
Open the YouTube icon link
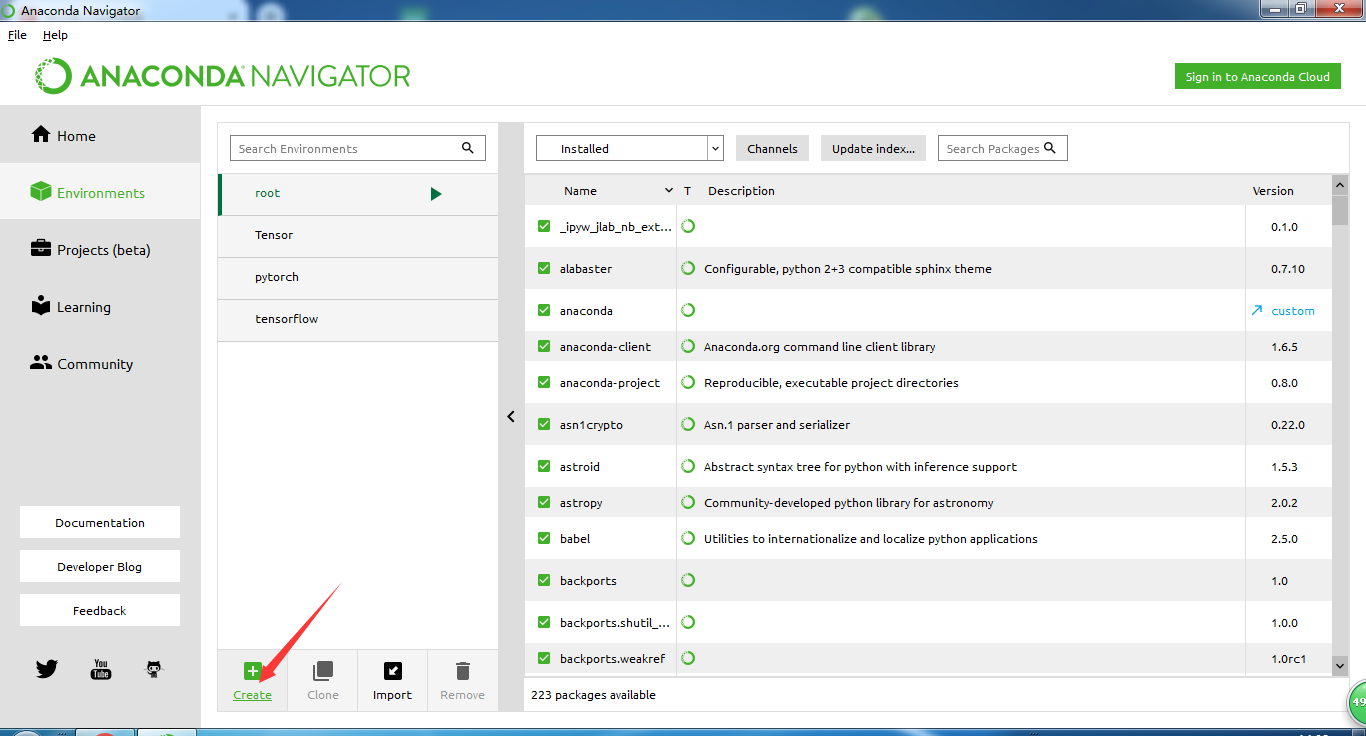click(x=101, y=669)
